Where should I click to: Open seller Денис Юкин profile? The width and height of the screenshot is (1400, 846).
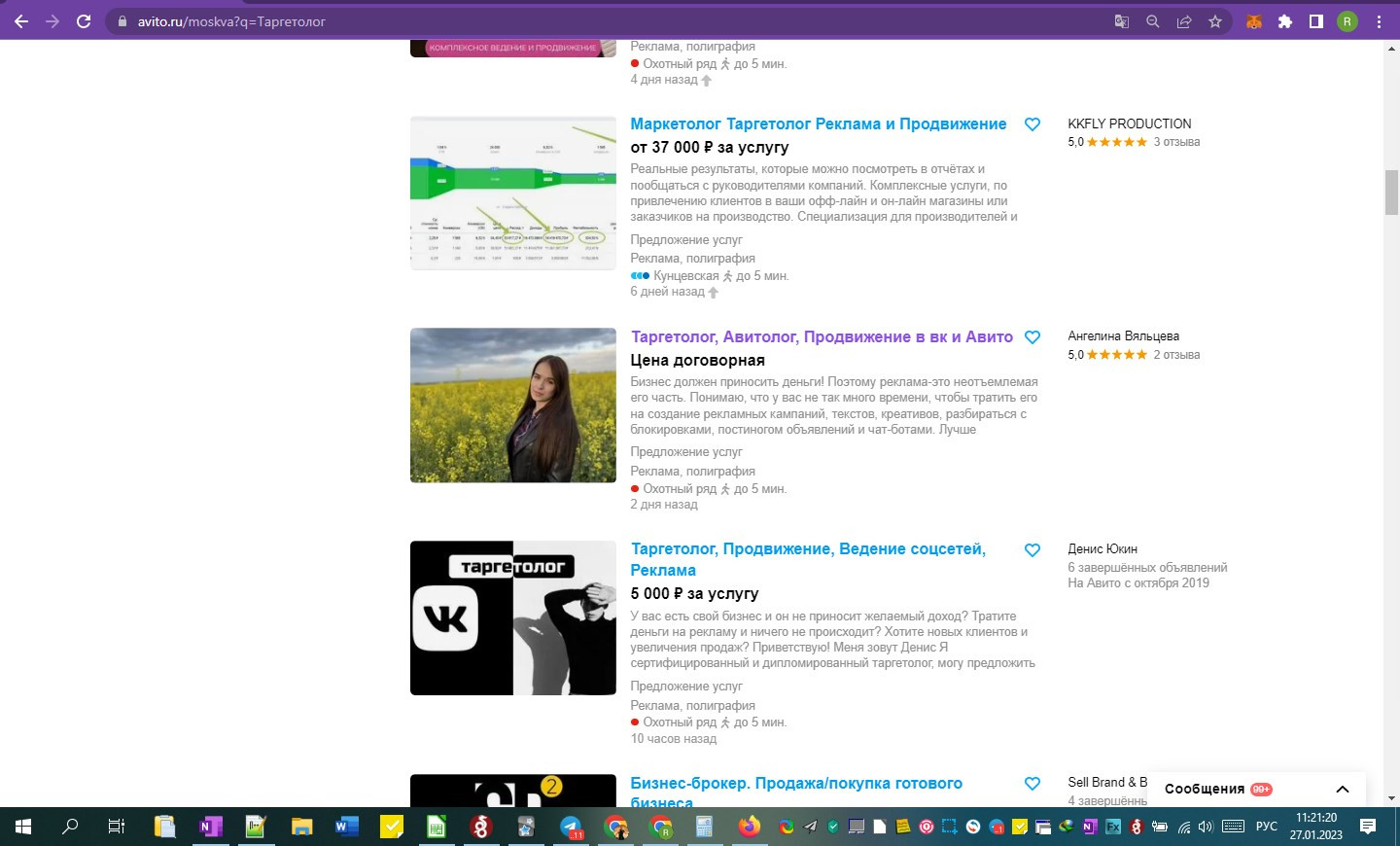click(1102, 549)
